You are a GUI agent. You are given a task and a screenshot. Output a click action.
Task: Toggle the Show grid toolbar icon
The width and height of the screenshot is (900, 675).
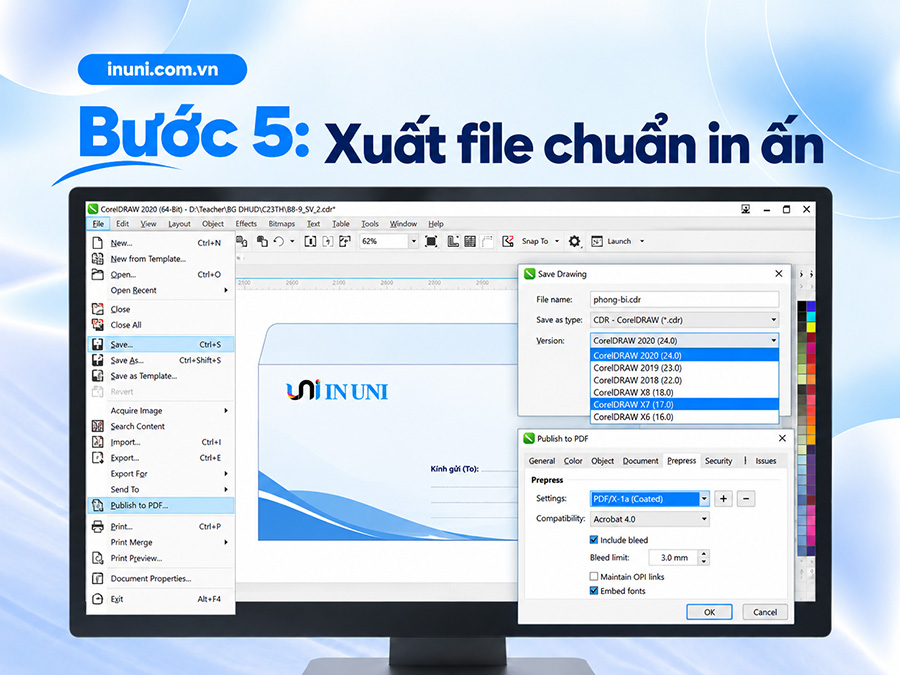pyautogui.click(x=470, y=241)
